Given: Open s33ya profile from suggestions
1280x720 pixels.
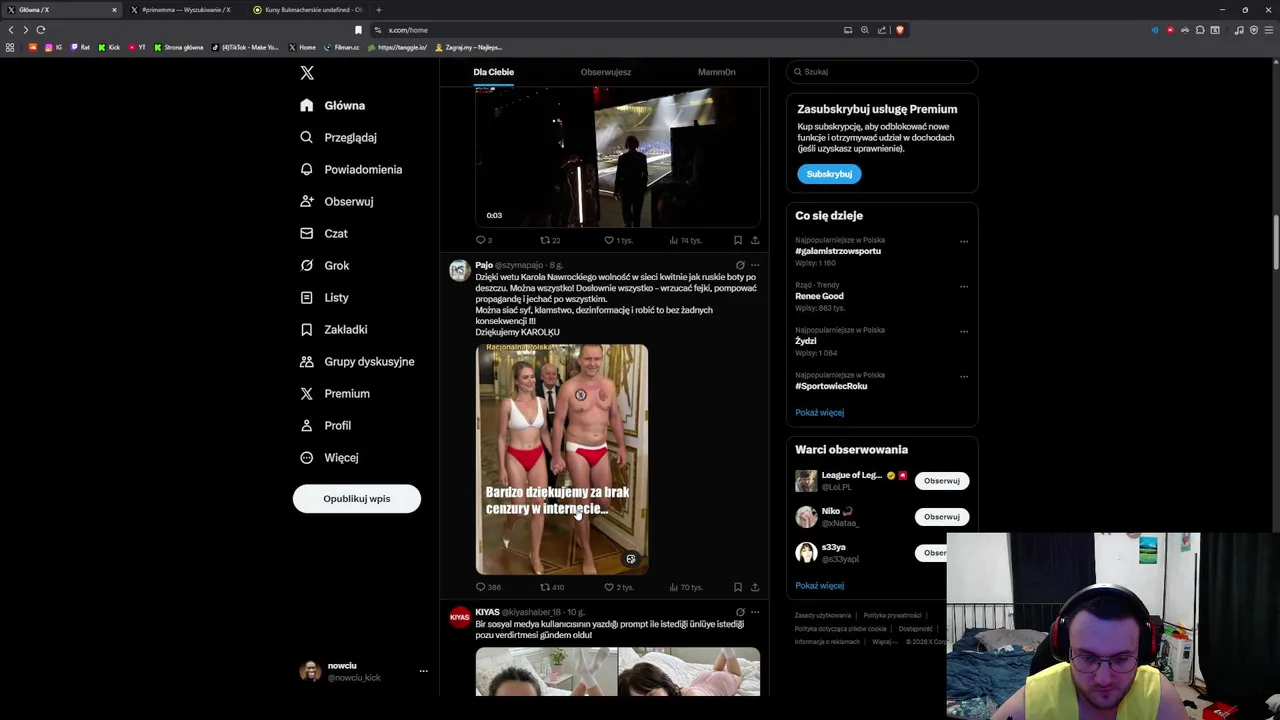Looking at the screenshot, I should click(x=833, y=547).
